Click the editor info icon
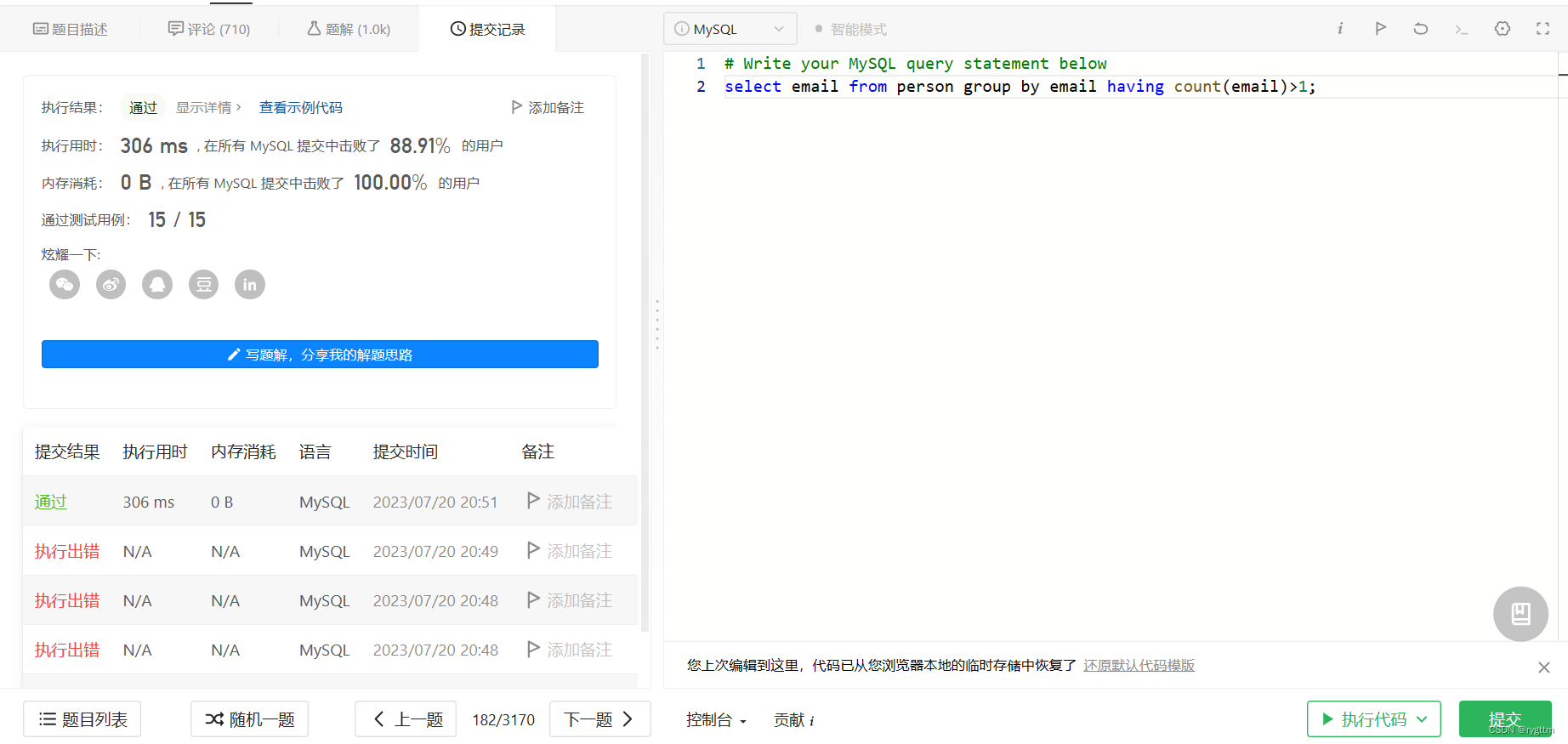 point(1340,29)
